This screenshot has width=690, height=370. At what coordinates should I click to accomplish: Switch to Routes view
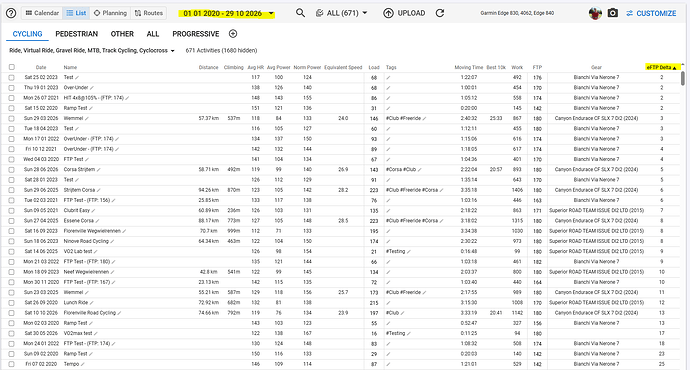point(149,13)
